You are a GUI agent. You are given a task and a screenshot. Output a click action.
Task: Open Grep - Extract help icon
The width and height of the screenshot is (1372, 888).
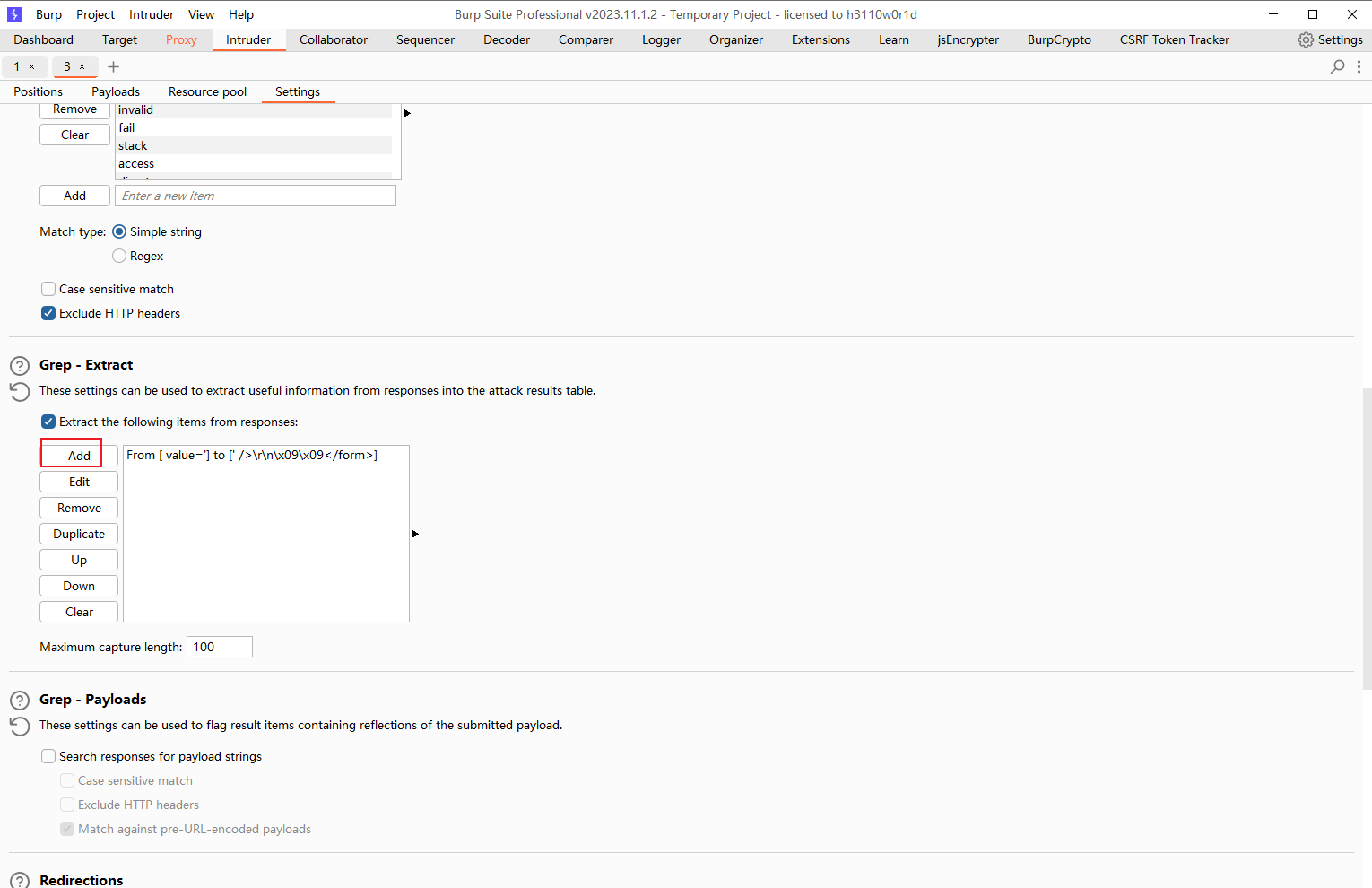tap(19, 366)
